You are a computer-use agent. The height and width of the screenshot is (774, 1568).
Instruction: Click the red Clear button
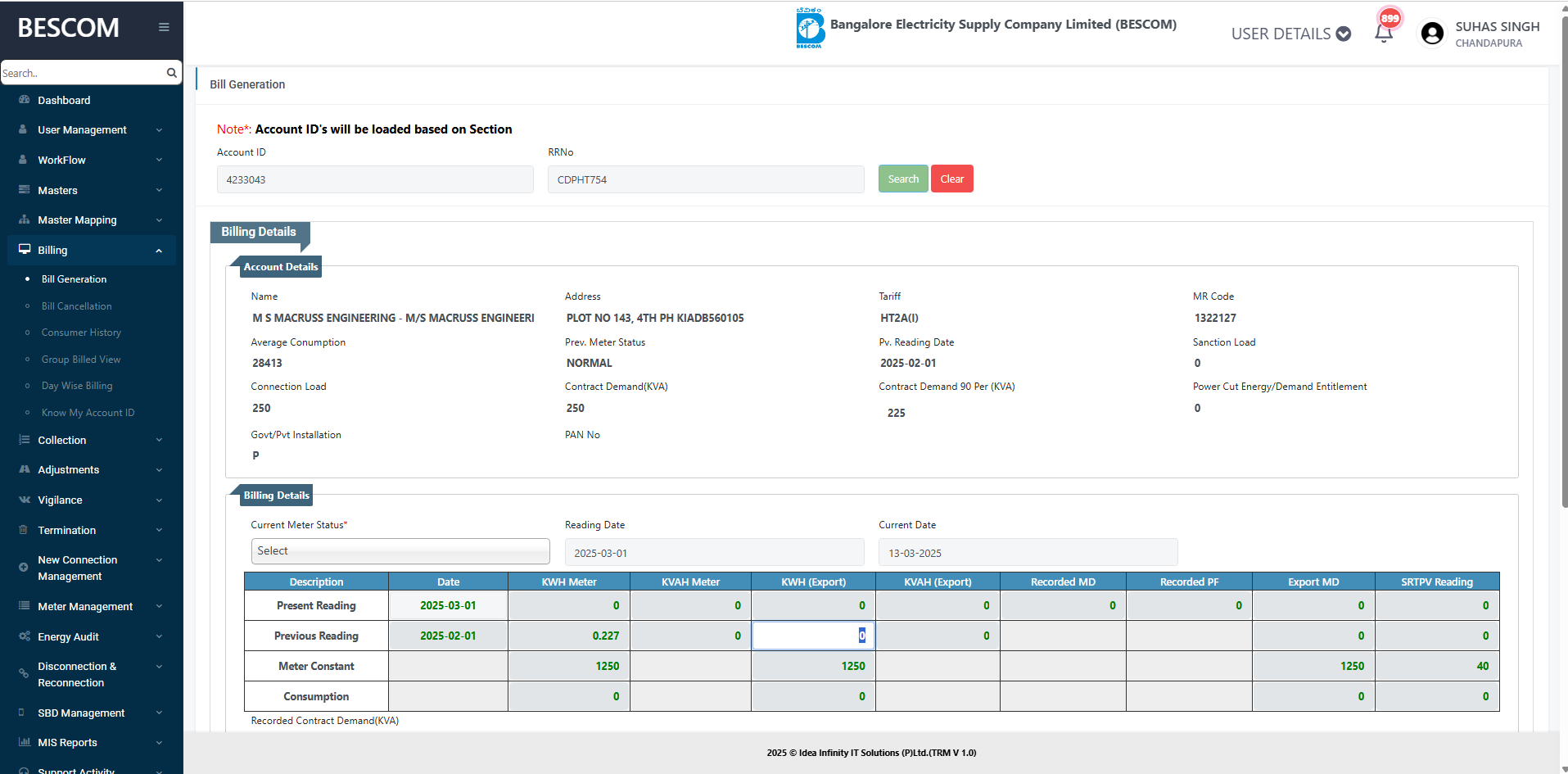tap(952, 179)
